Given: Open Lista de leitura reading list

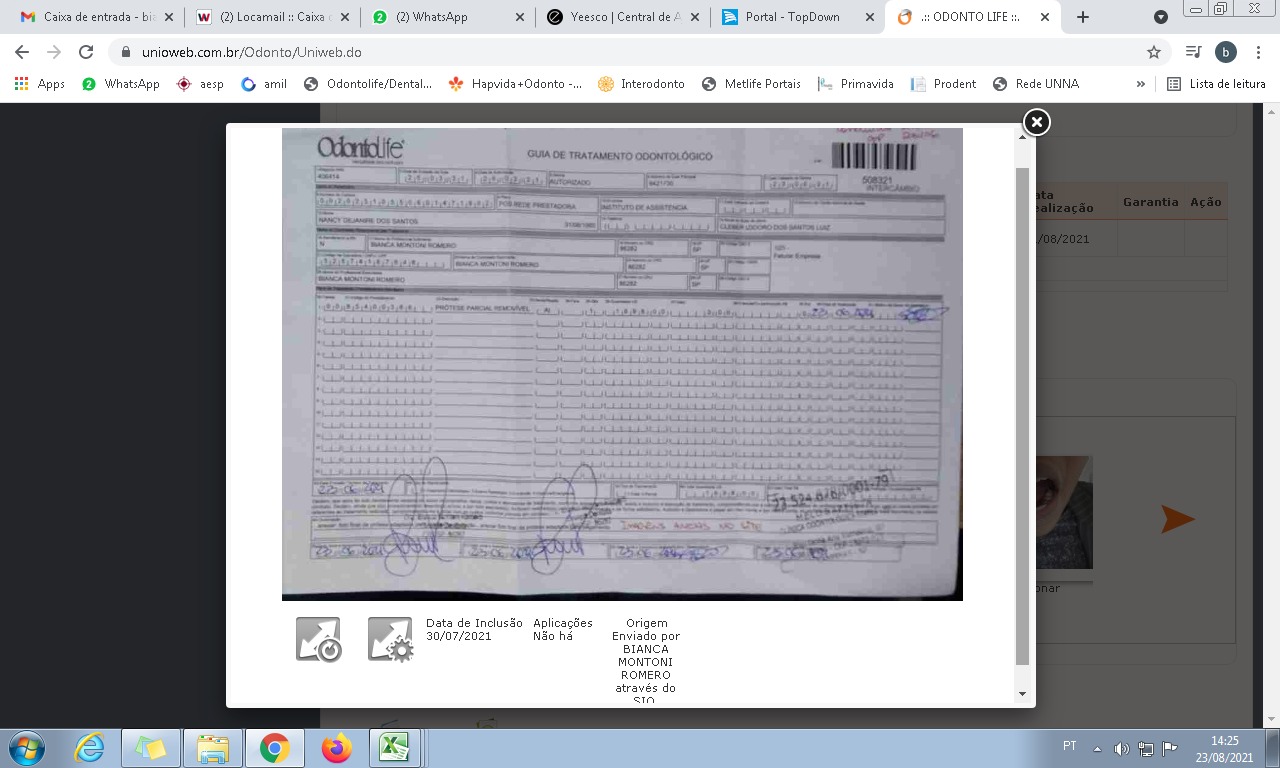Looking at the screenshot, I should coord(1216,84).
